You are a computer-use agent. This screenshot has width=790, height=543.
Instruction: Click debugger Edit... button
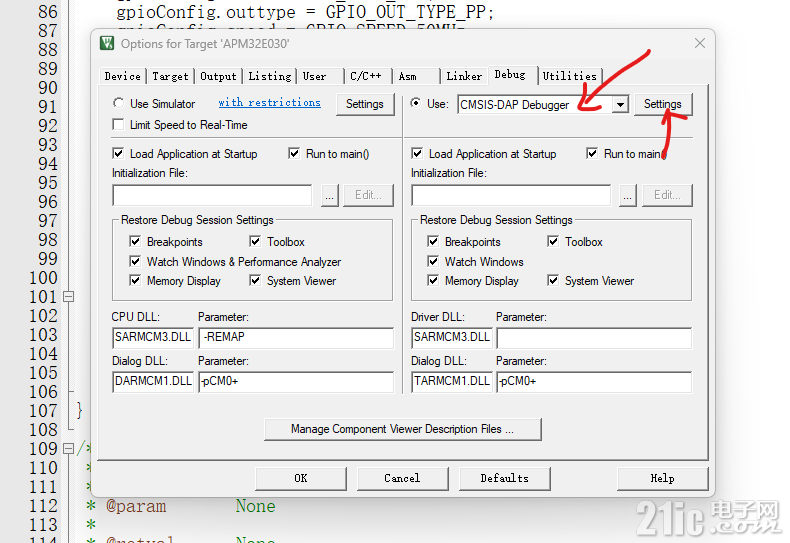(667, 195)
